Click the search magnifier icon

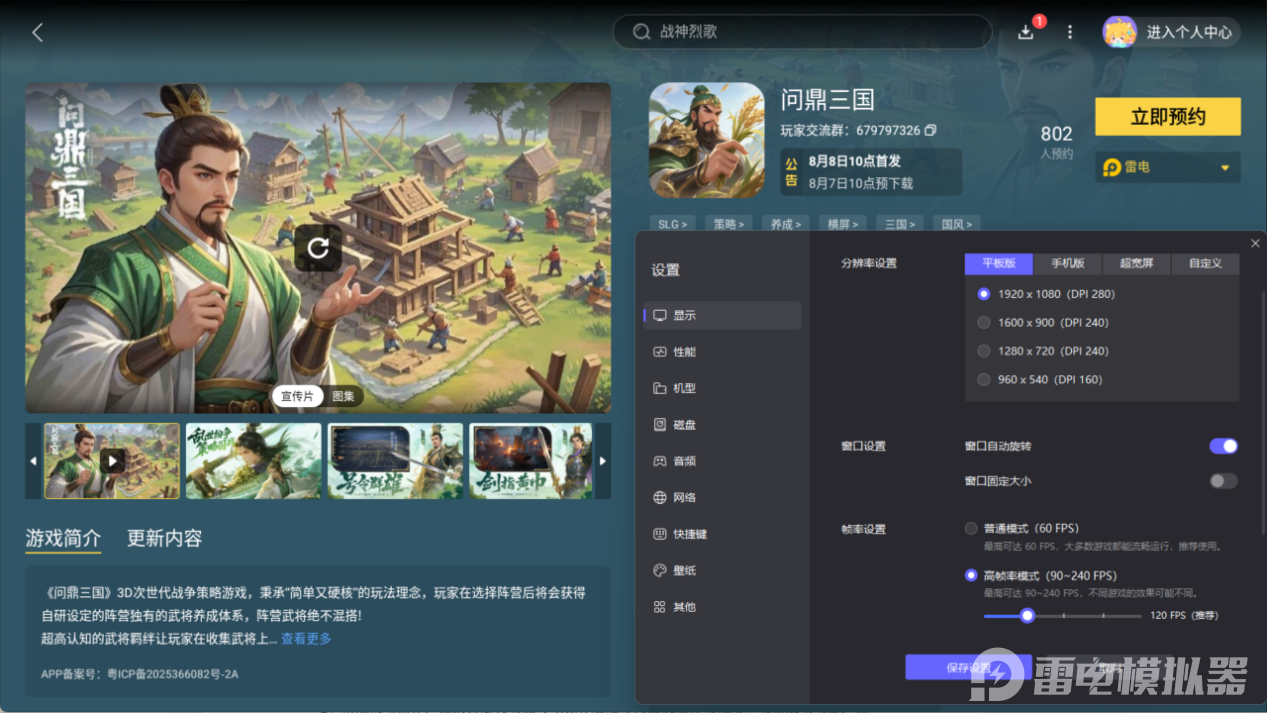642,32
